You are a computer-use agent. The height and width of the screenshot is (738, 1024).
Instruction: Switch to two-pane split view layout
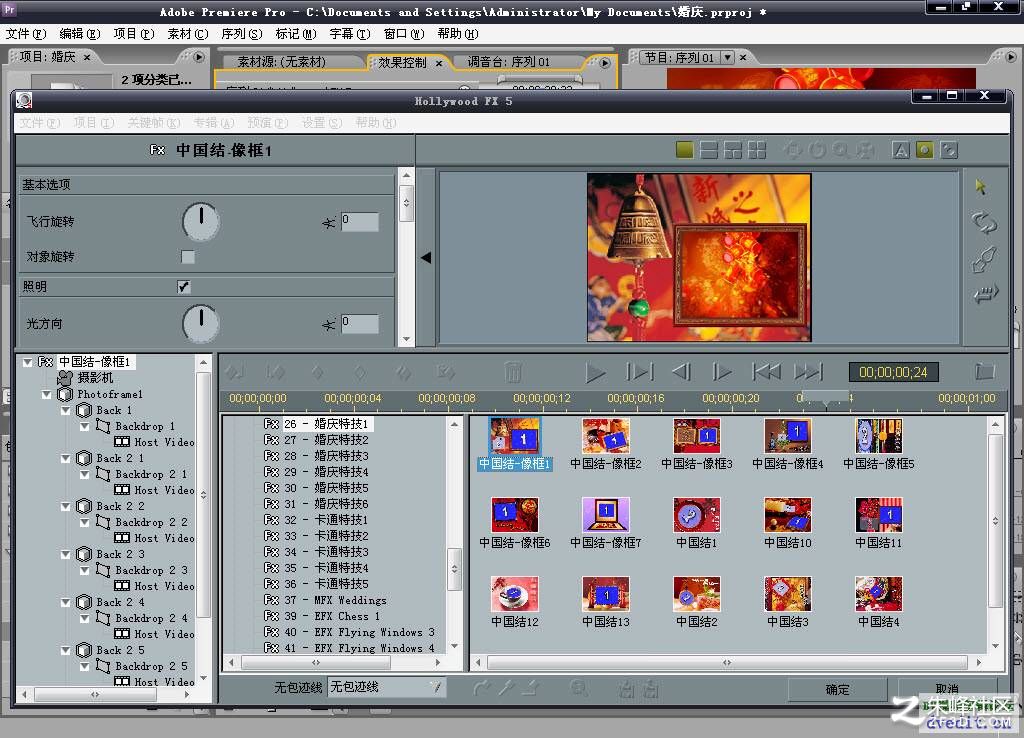click(x=709, y=150)
